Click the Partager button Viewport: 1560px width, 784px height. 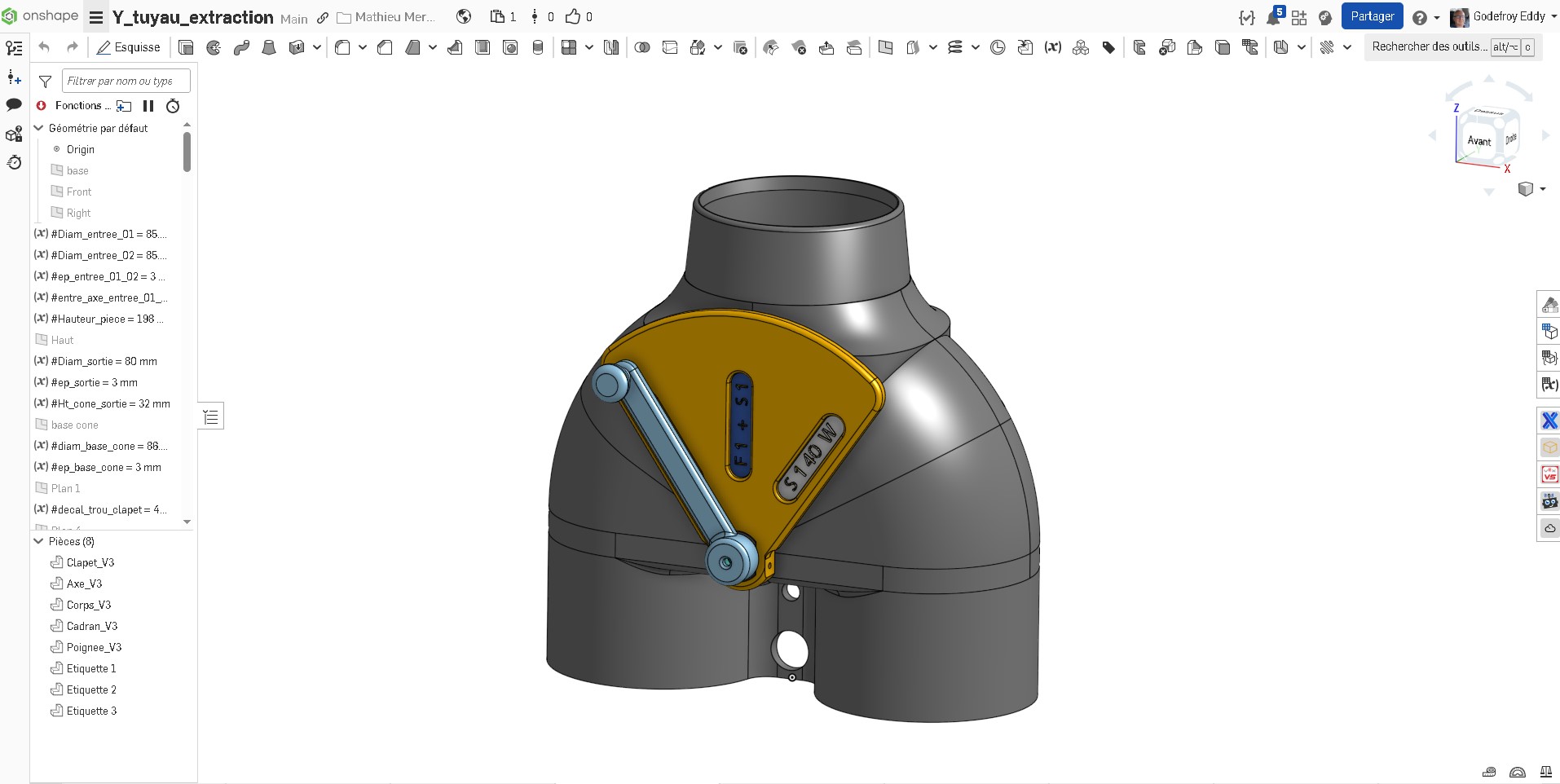pyautogui.click(x=1372, y=16)
